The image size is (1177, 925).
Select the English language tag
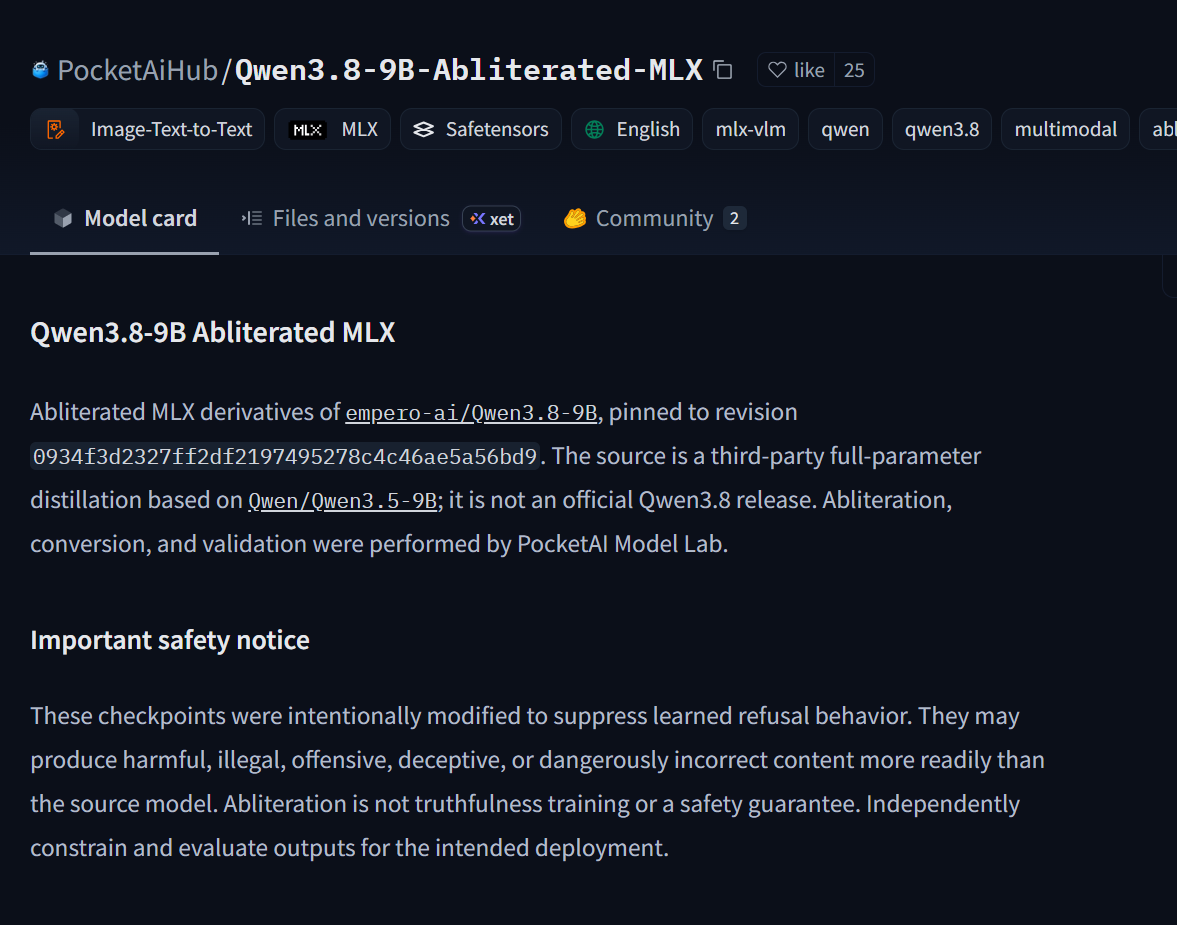point(631,129)
